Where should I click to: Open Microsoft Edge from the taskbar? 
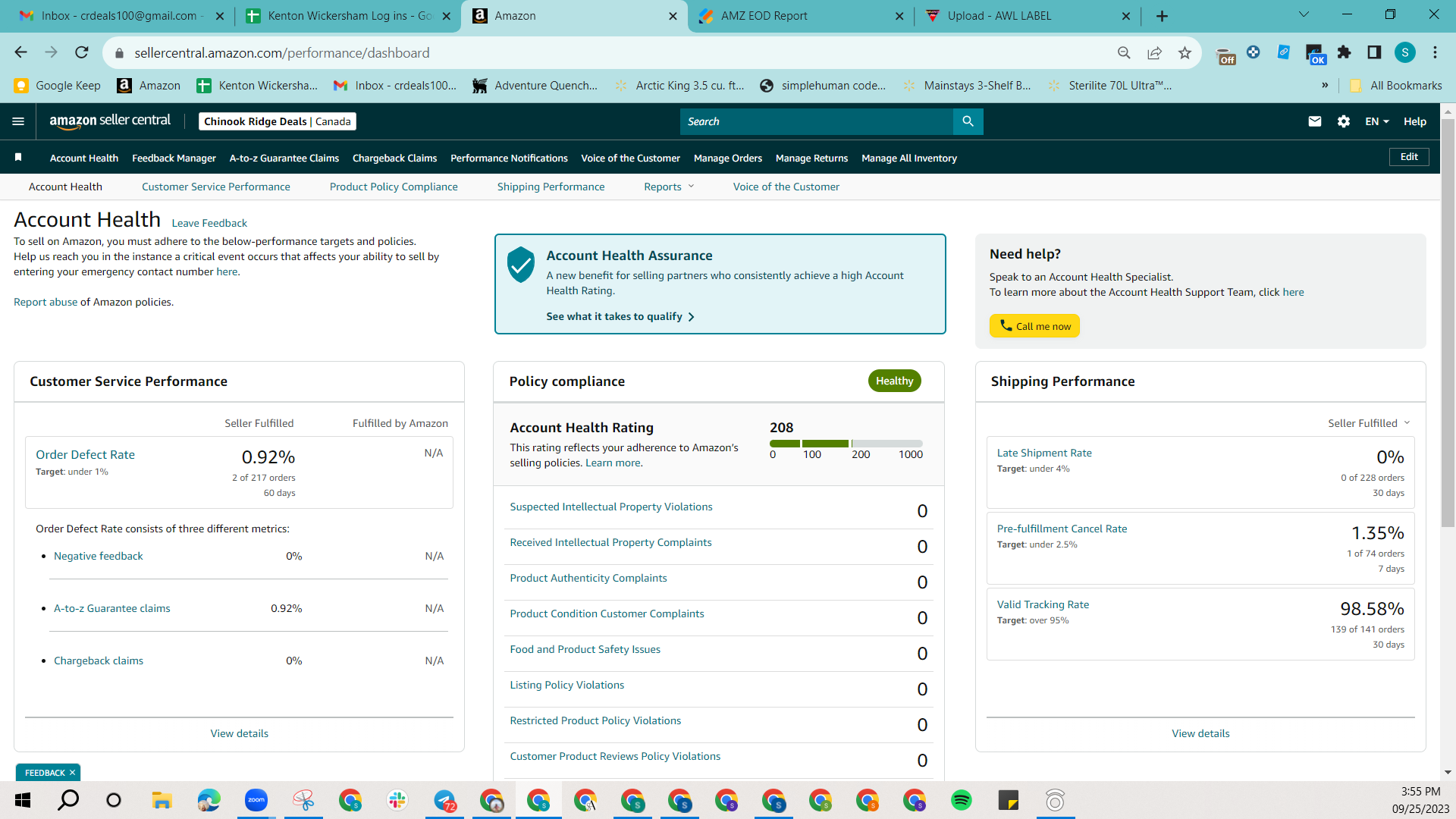pyautogui.click(x=209, y=800)
